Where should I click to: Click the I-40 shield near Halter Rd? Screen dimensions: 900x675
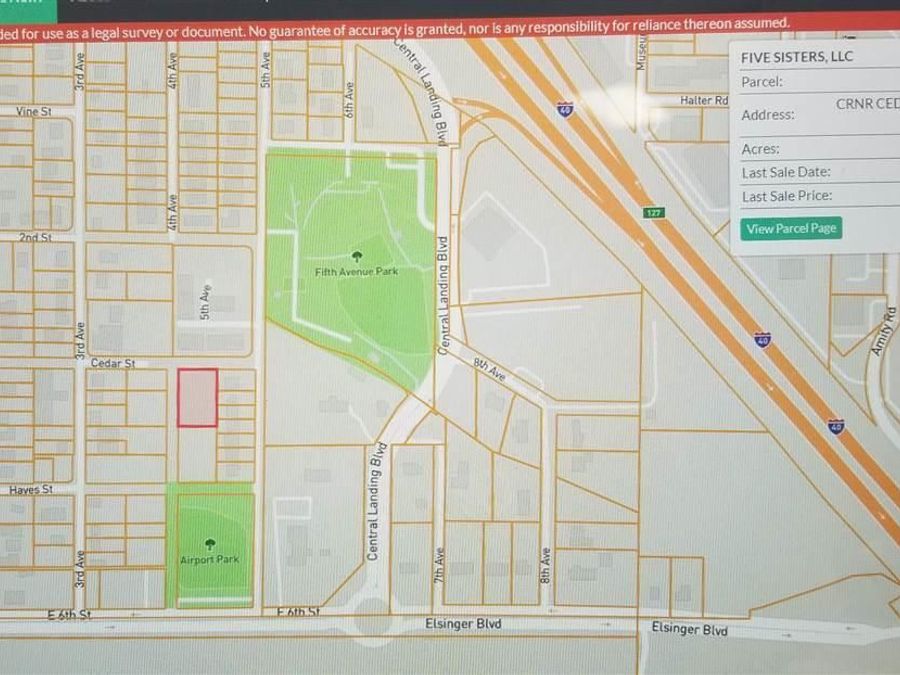click(565, 109)
